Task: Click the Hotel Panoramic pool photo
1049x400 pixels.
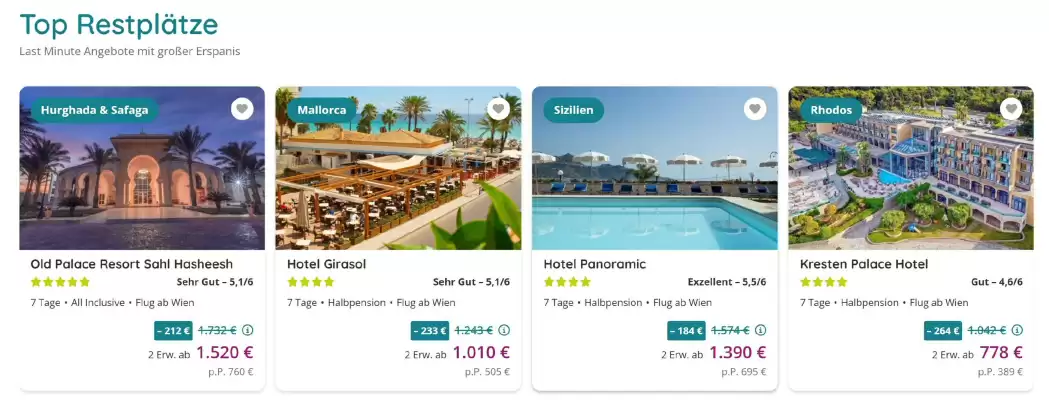Action: 654,190
